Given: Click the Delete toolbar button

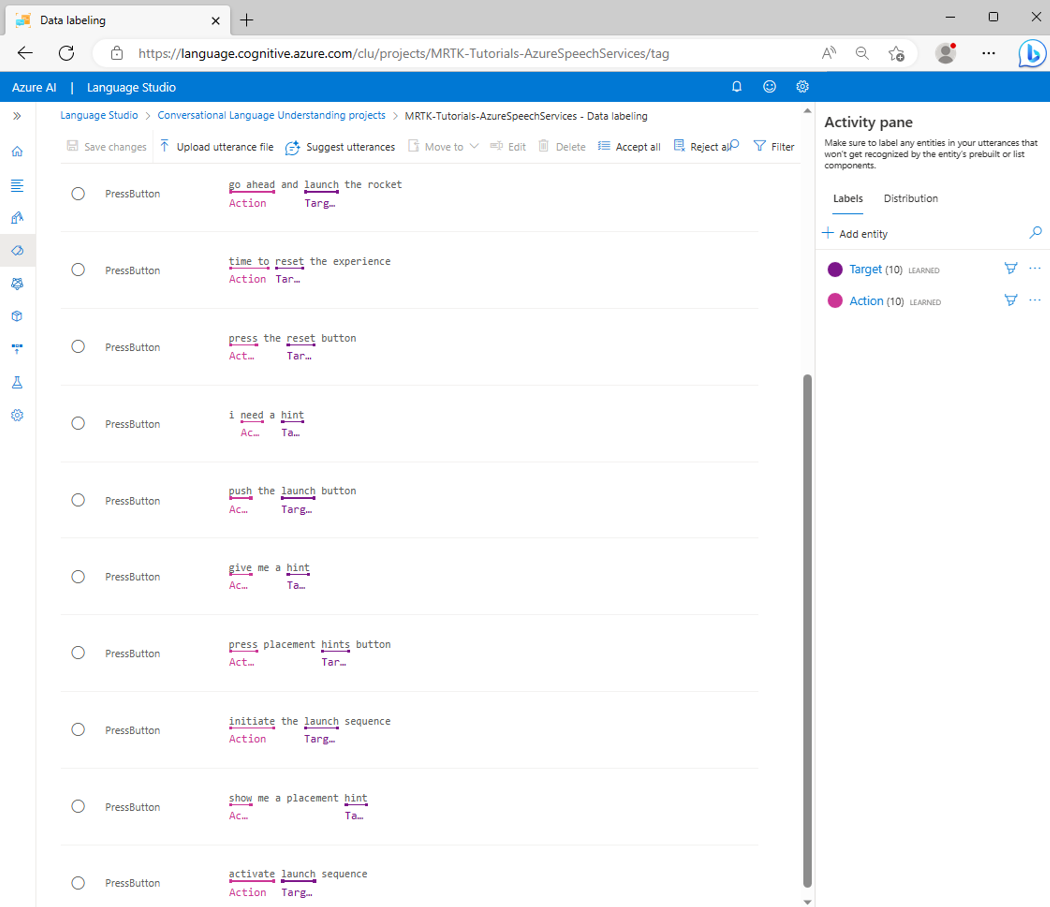Looking at the screenshot, I should (562, 147).
